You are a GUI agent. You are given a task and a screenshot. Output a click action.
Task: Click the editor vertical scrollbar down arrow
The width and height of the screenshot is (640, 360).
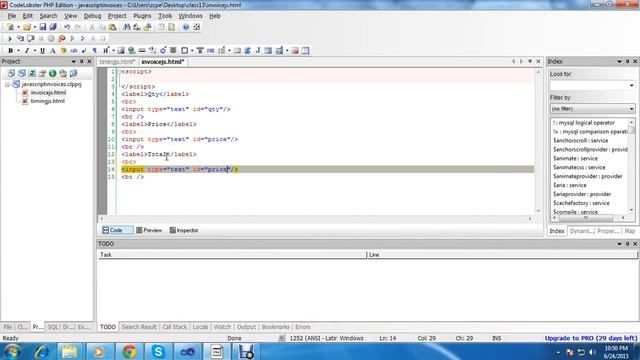[x=538, y=211]
